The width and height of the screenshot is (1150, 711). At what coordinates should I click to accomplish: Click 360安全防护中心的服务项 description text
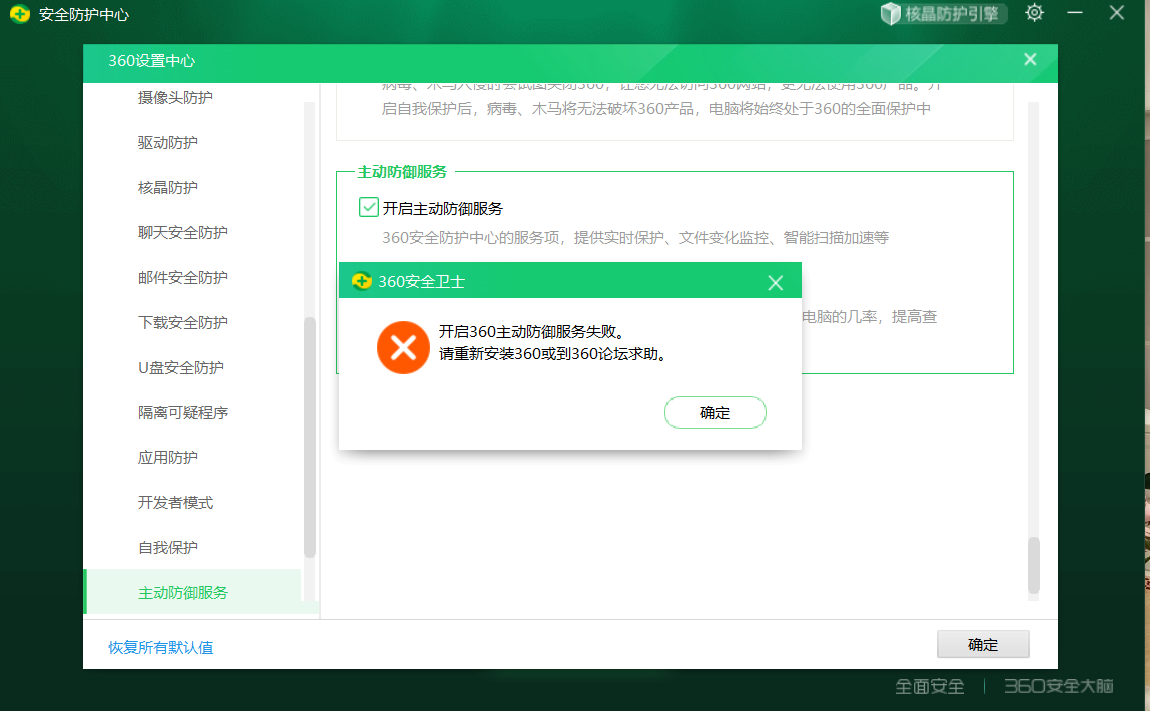(635, 238)
